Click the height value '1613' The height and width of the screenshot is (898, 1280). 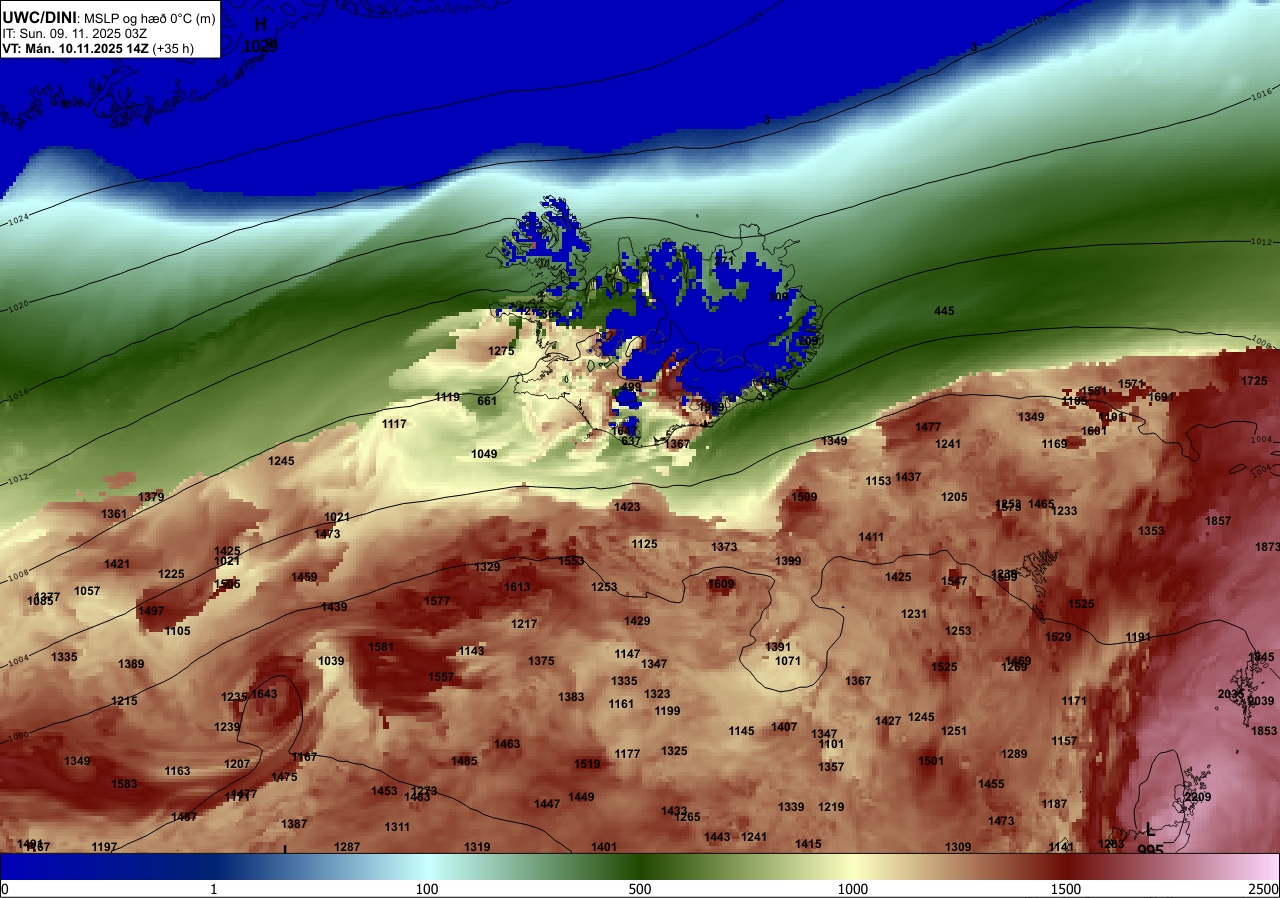tap(517, 587)
